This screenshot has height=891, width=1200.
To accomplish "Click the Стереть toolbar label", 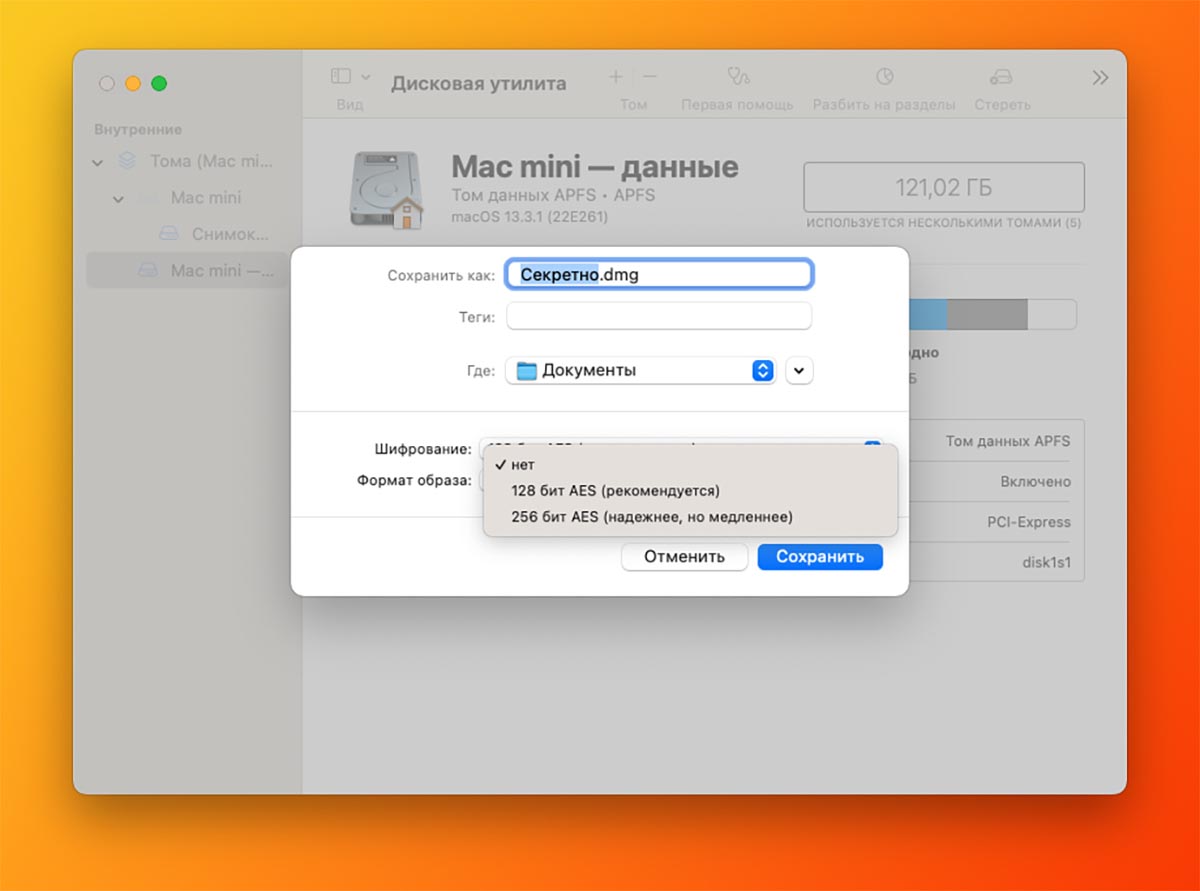I will pos(1002,104).
